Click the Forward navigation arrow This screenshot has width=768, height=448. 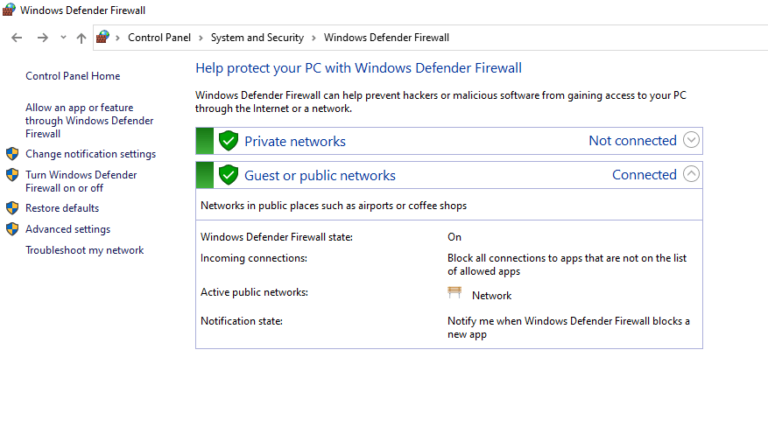42,38
